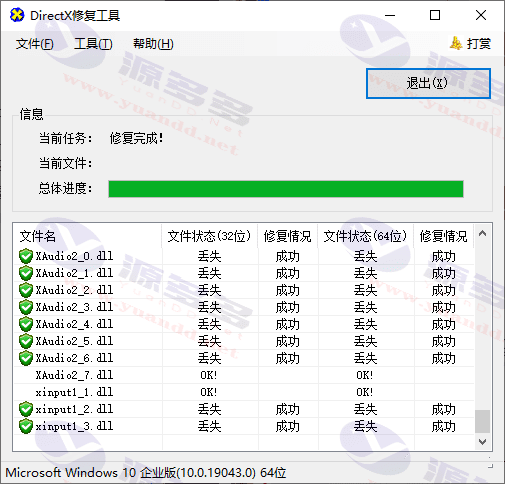The height and width of the screenshot is (484, 505).
Task: Click the 当前文件 label
Action: (65, 163)
